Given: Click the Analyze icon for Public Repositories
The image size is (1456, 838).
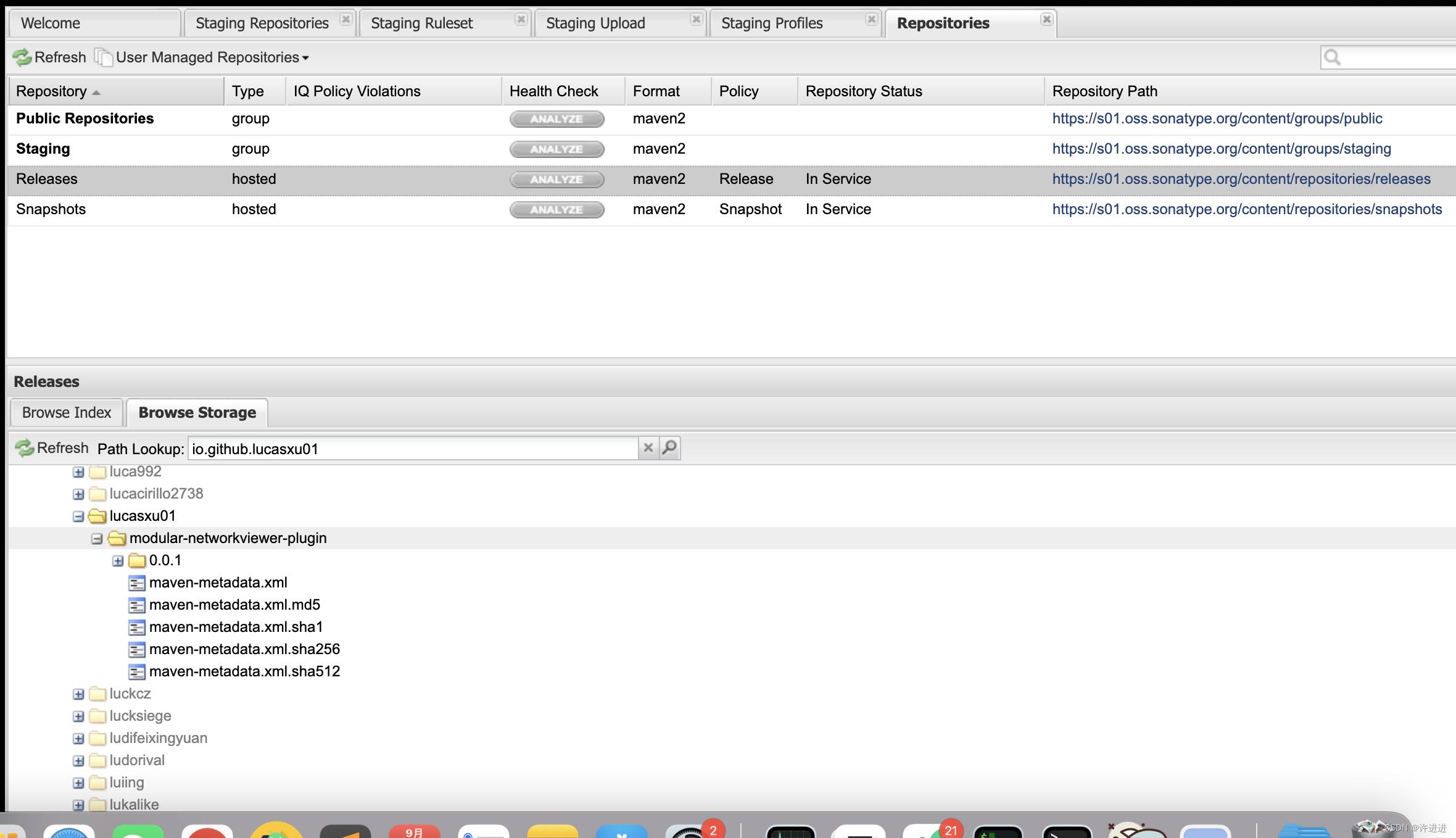Looking at the screenshot, I should tap(557, 118).
